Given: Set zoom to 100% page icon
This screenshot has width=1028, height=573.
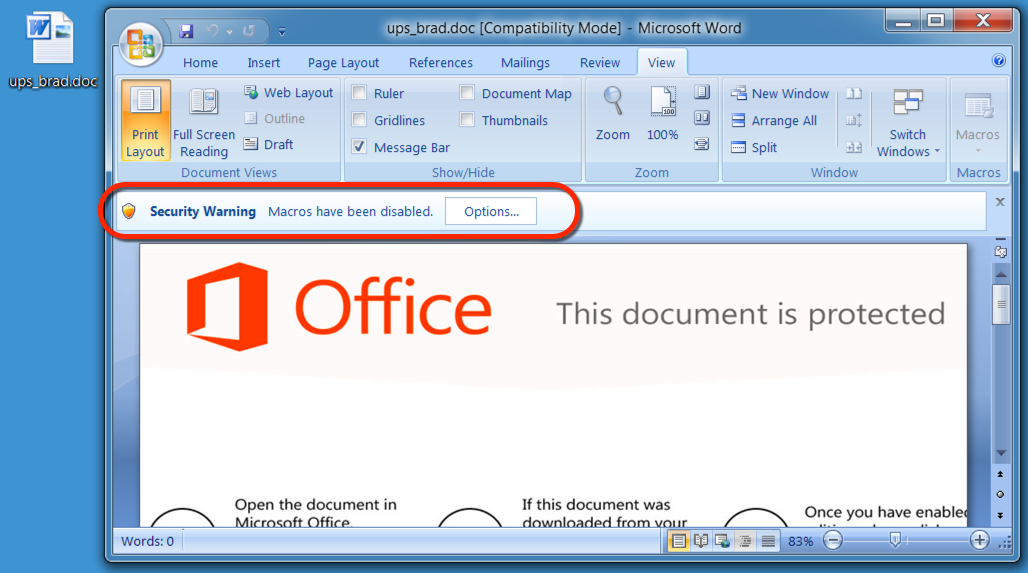Looking at the screenshot, I should click(662, 115).
